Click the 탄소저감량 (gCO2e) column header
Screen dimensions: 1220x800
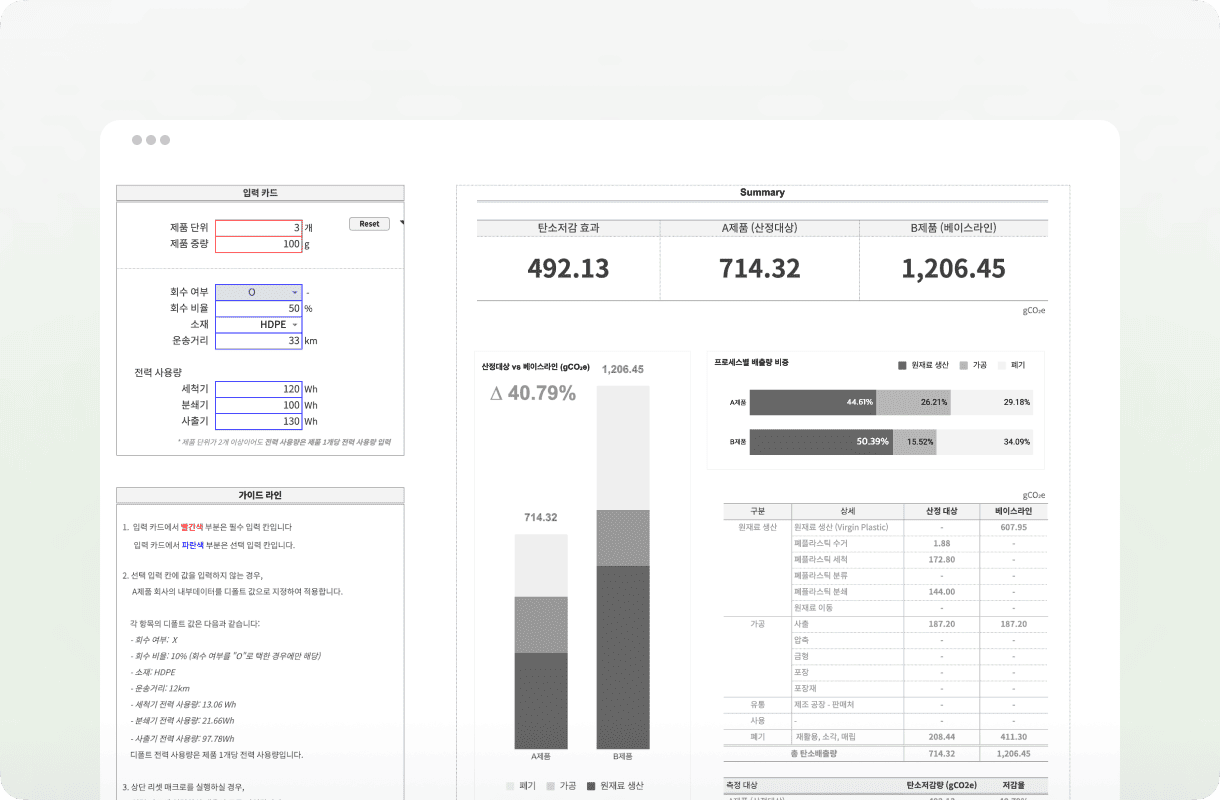pos(941,785)
